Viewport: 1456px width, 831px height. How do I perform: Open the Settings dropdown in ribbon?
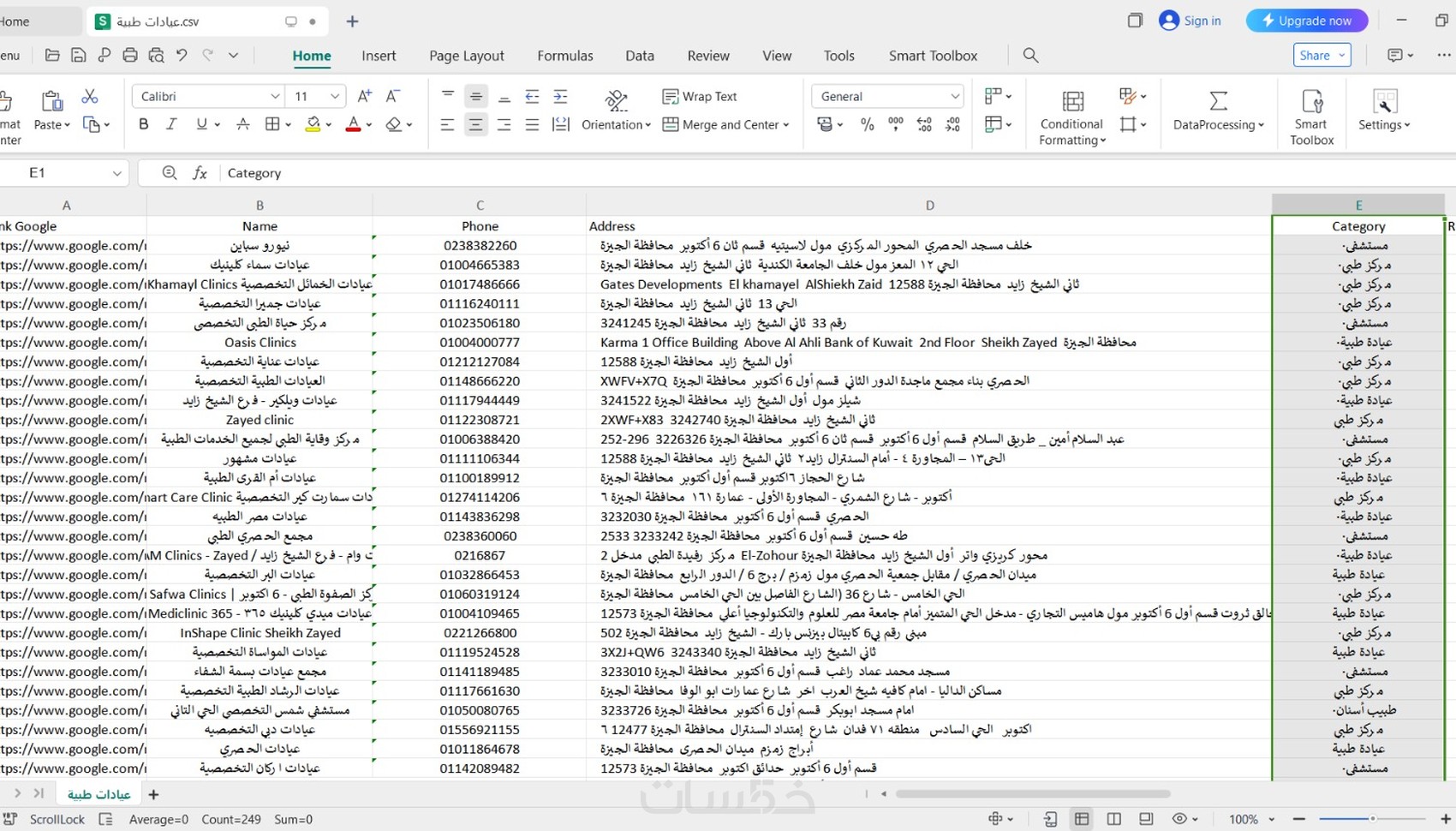1383,111
